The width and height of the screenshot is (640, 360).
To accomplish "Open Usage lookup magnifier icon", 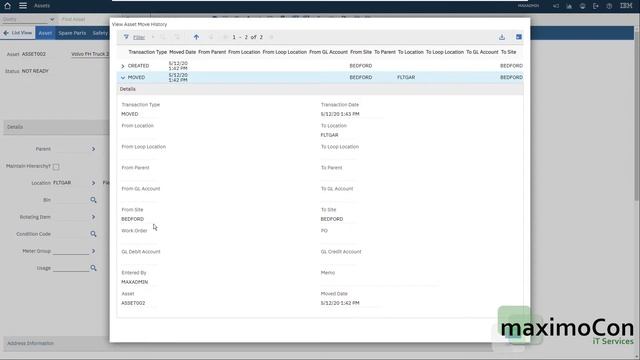I will point(93,268).
